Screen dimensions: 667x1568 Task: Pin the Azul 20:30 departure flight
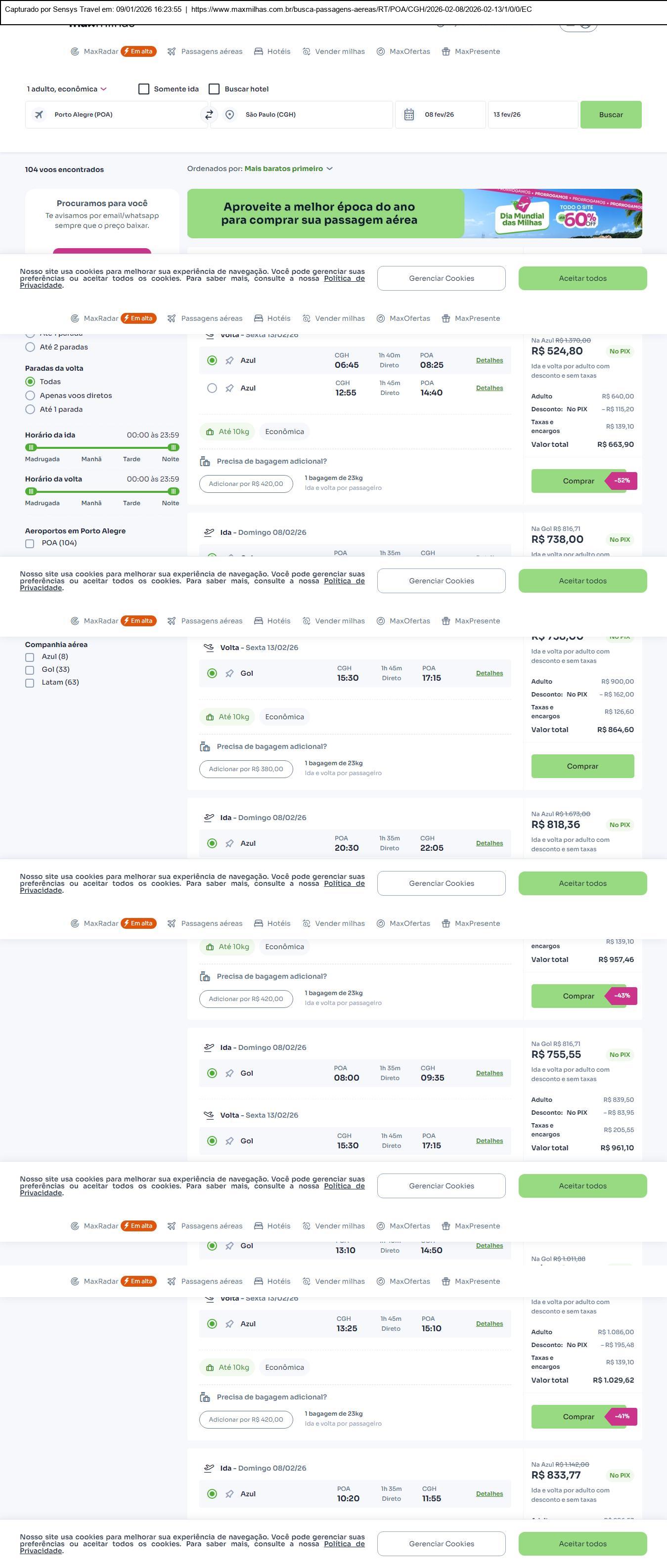click(x=229, y=843)
